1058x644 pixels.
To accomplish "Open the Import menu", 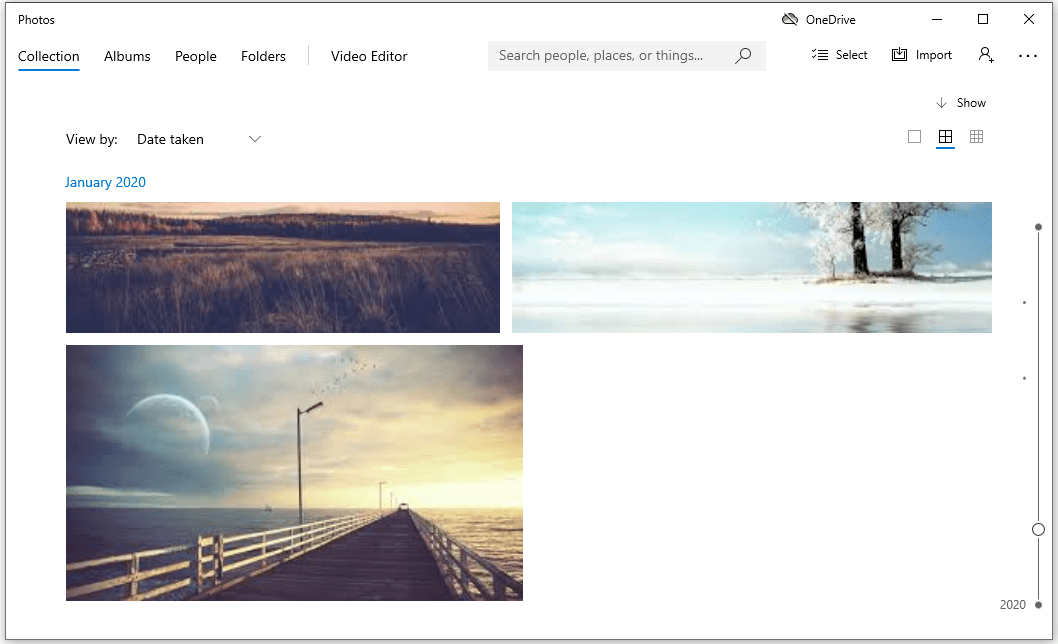I will (x=922, y=55).
